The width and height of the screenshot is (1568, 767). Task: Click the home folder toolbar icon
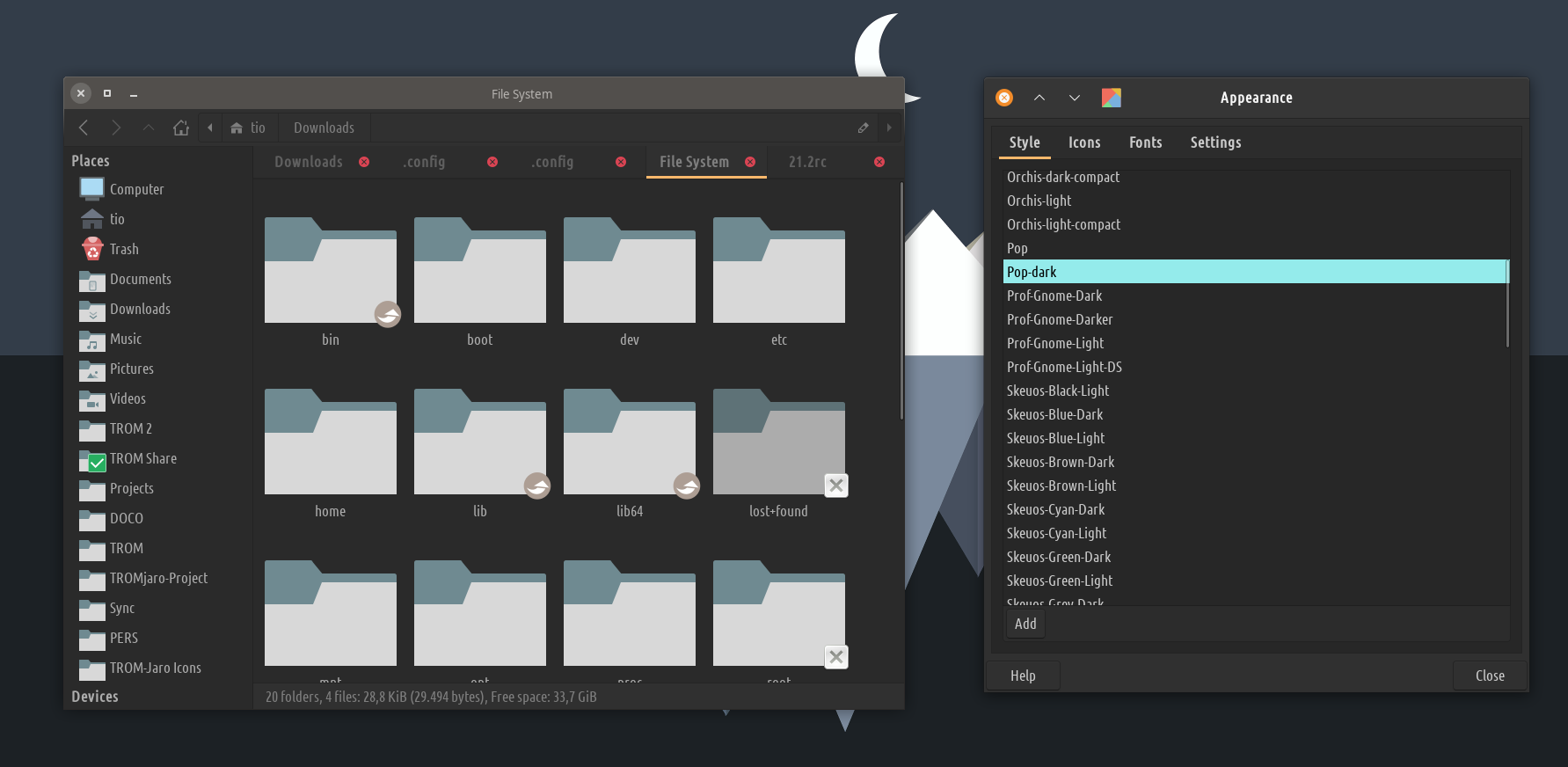click(x=181, y=128)
